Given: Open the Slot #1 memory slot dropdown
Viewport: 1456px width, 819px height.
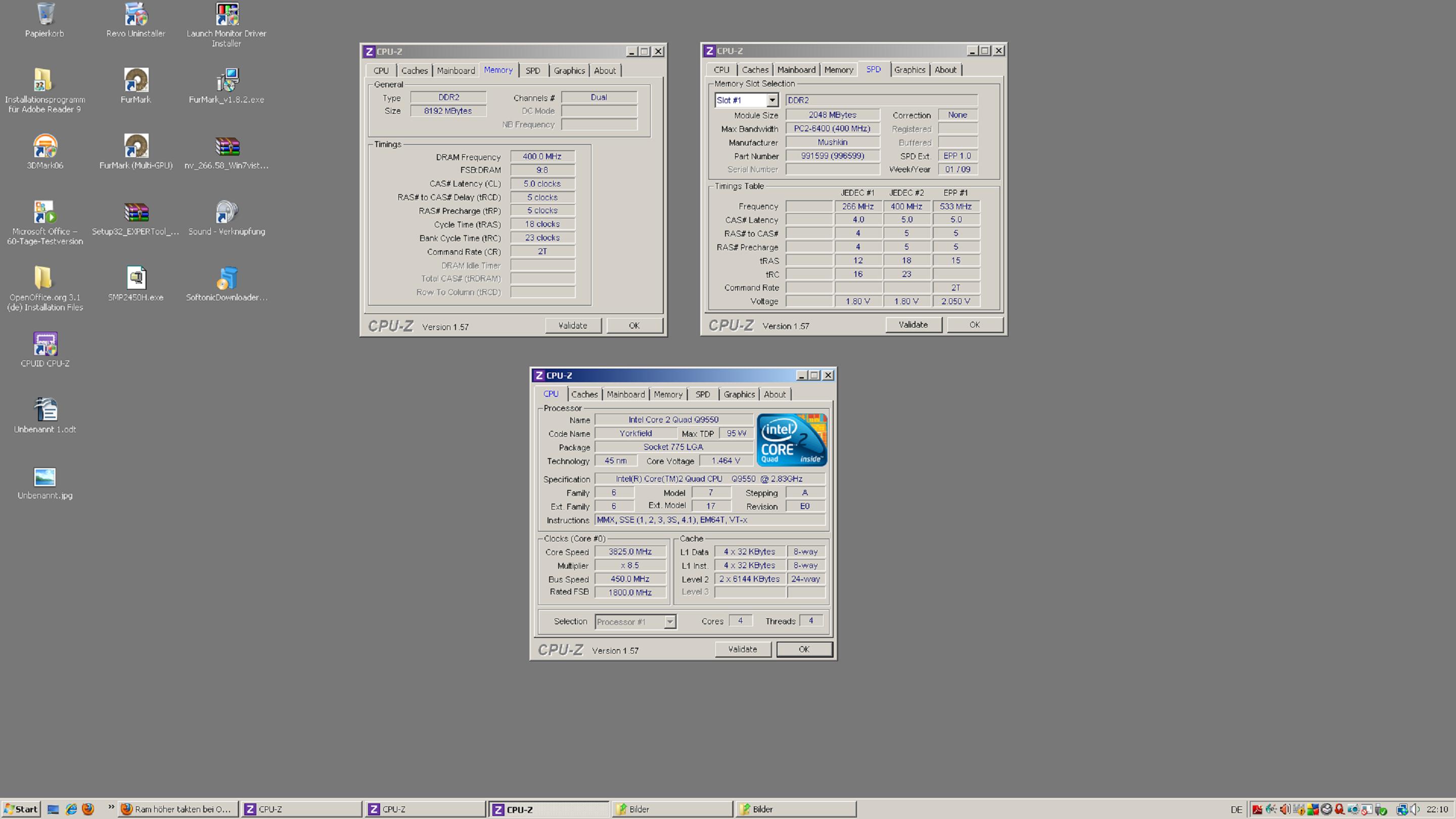Looking at the screenshot, I should point(772,101).
